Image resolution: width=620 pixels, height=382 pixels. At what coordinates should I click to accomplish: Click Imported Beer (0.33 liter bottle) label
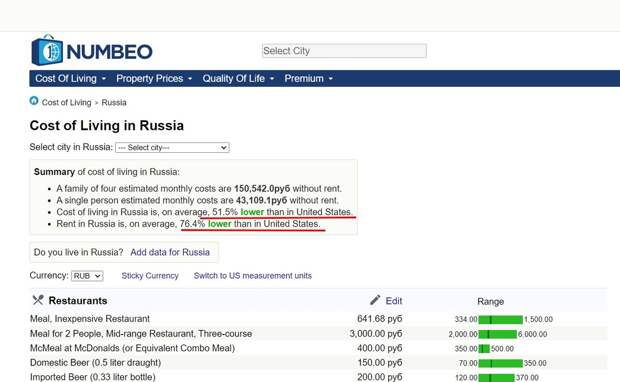click(x=93, y=377)
